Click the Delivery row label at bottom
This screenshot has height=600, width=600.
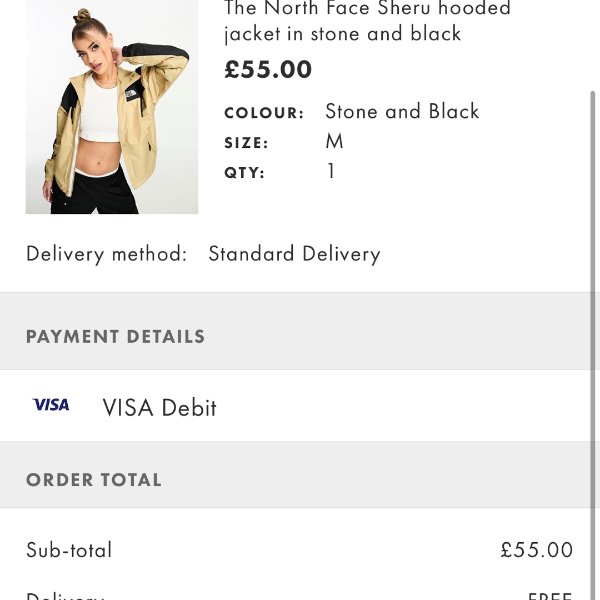[65, 596]
